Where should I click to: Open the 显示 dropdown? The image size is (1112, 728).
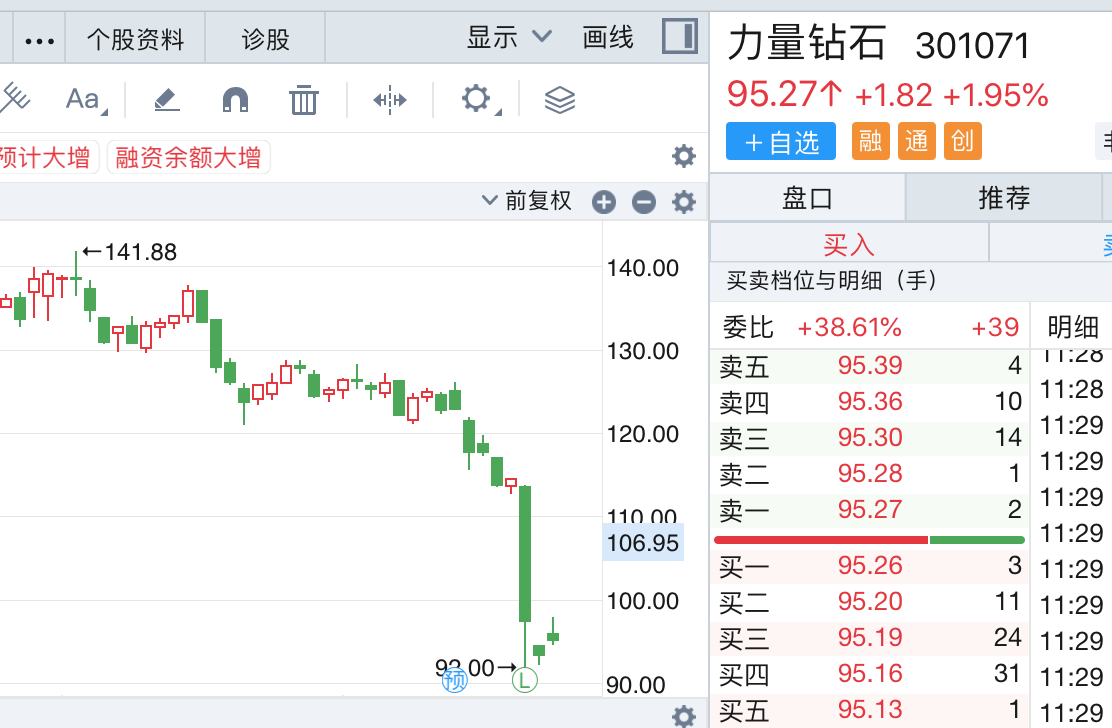pos(509,38)
